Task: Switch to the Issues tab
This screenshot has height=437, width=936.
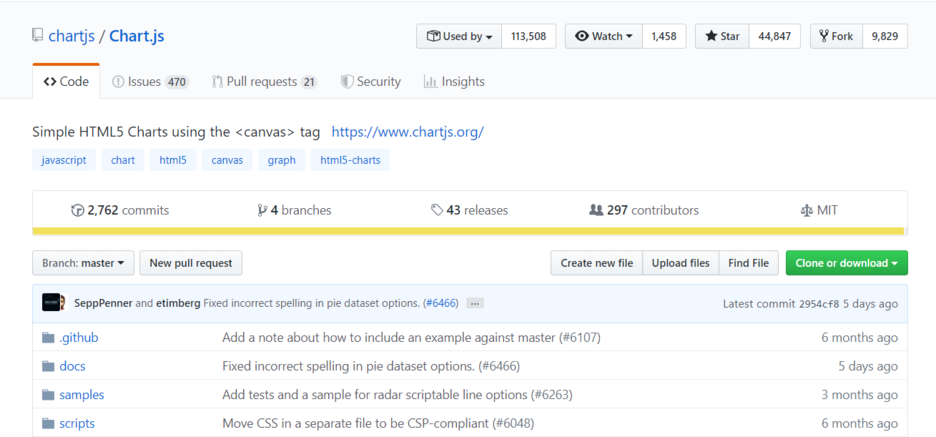Action: point(150,82)
